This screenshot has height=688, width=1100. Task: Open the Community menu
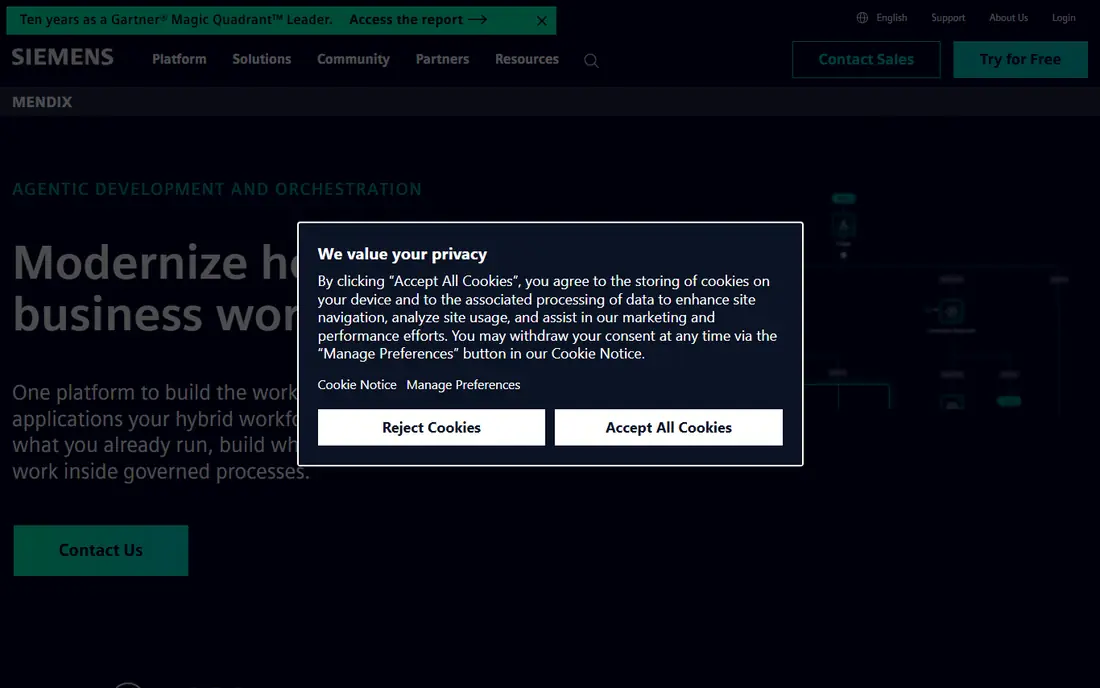click(354, 59)
